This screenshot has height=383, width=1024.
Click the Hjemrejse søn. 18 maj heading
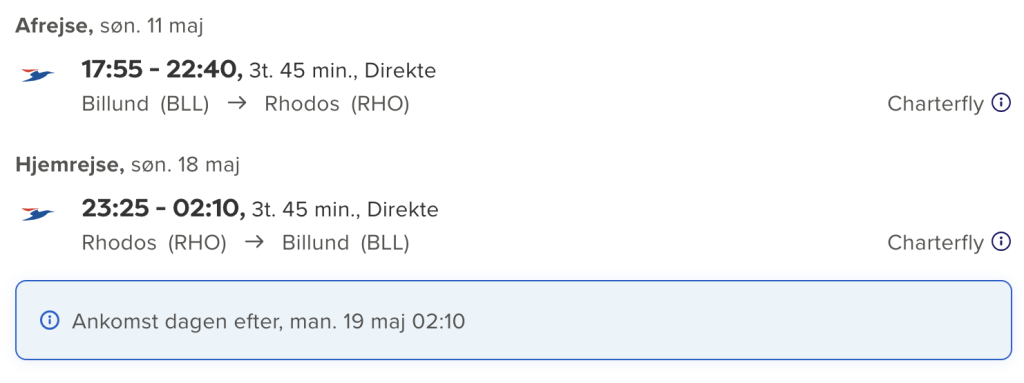tap(128, 165)
